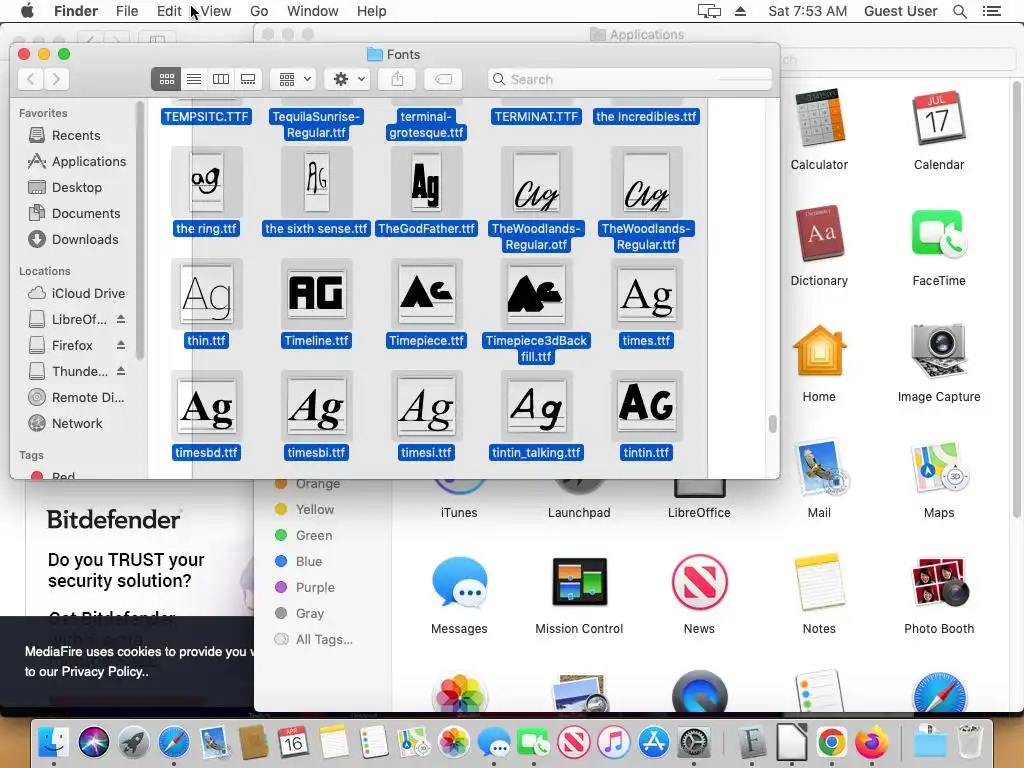
Task: Select times.ttf font icon
Action: click(x=647, y=295)
